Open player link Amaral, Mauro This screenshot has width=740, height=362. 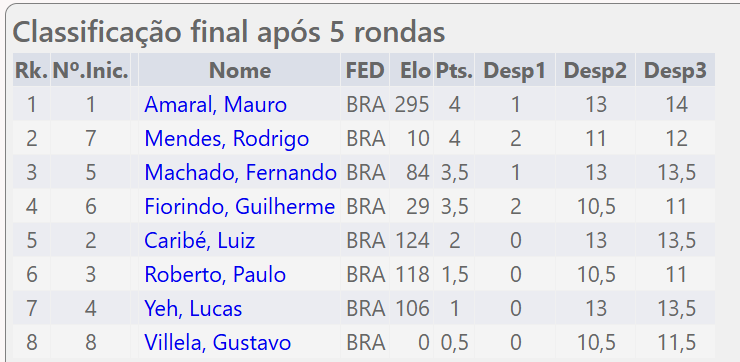point(215,105)
